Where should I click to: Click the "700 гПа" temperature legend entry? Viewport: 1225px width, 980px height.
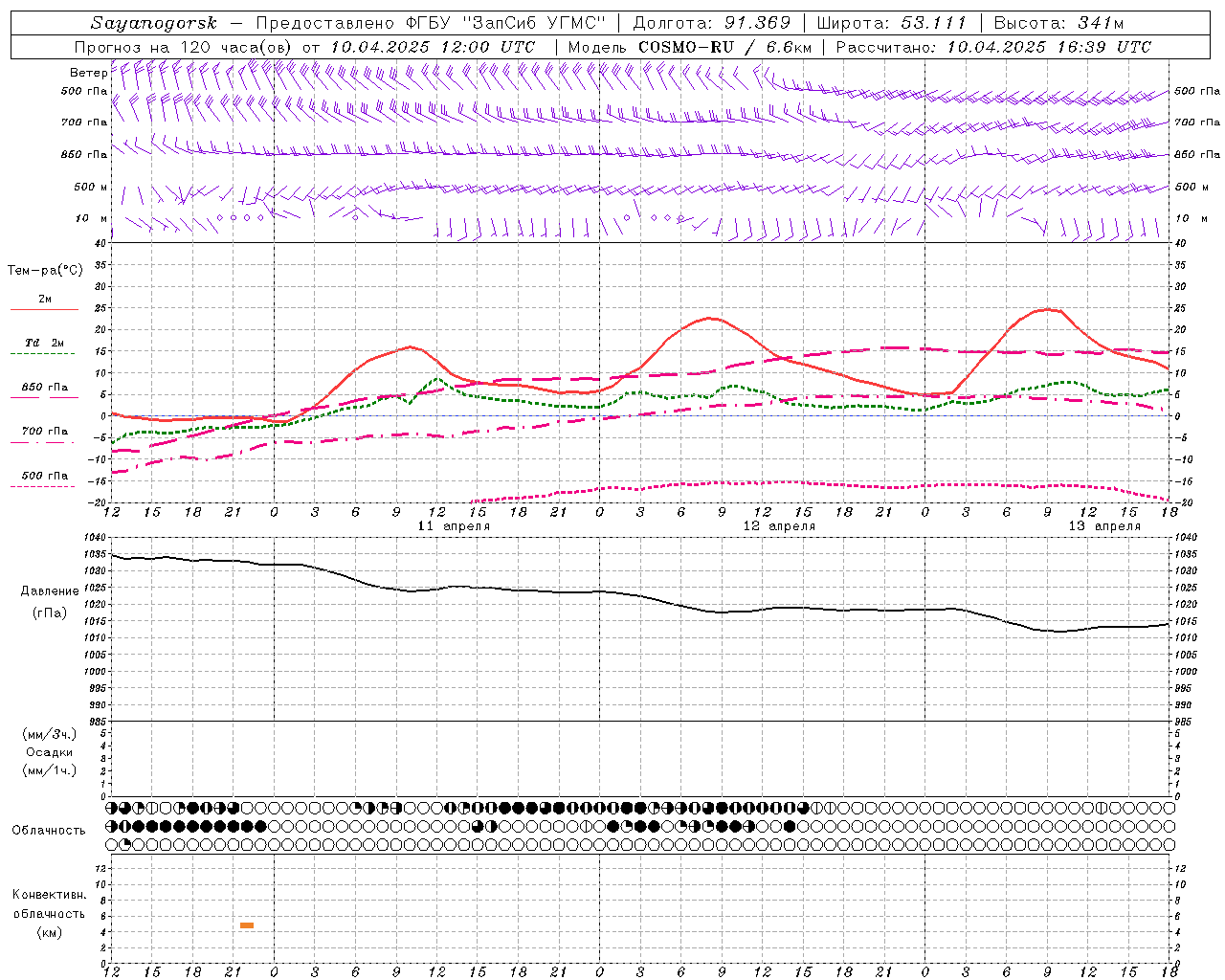pyautogui.click(x=45, y=431)
